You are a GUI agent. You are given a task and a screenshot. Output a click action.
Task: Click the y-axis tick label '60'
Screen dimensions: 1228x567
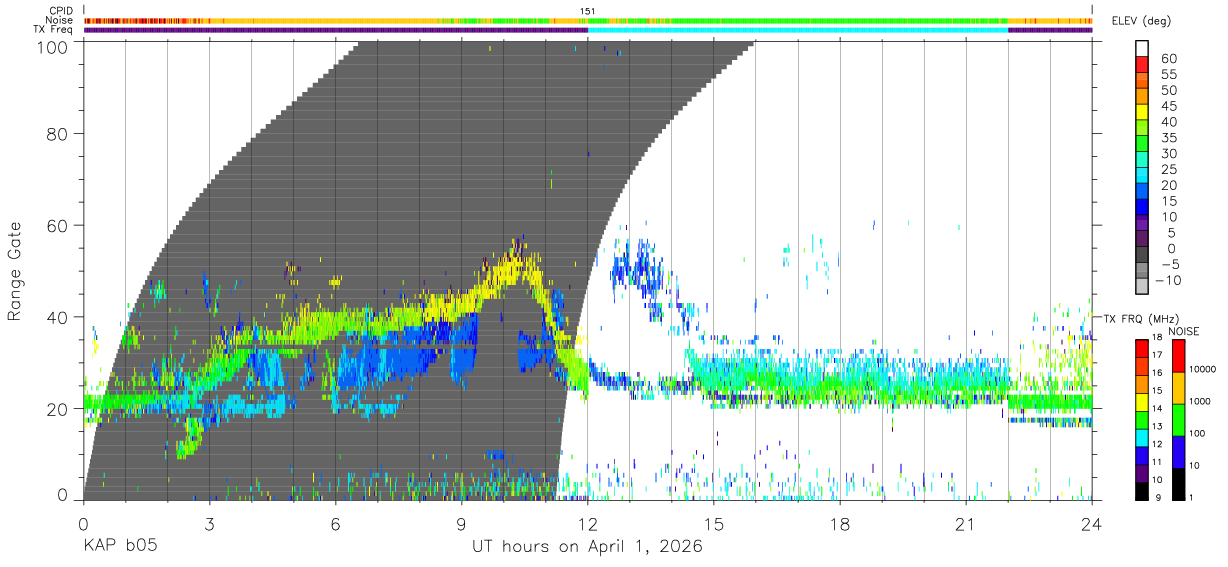tap(58, 225)
